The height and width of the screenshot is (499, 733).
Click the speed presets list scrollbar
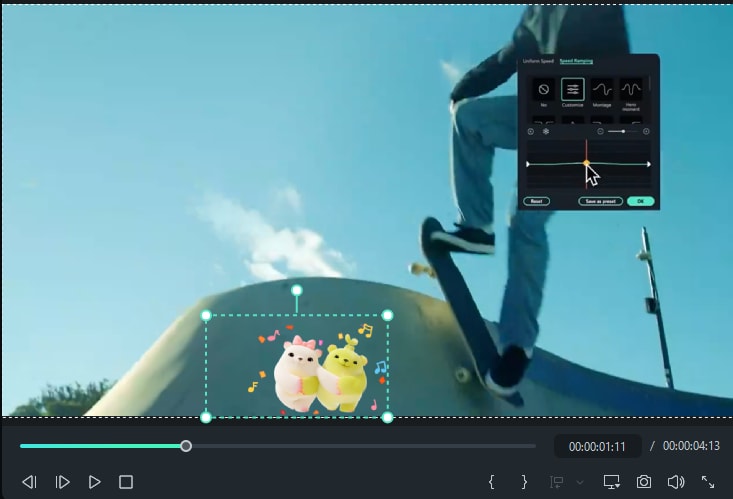click(649, 85)
